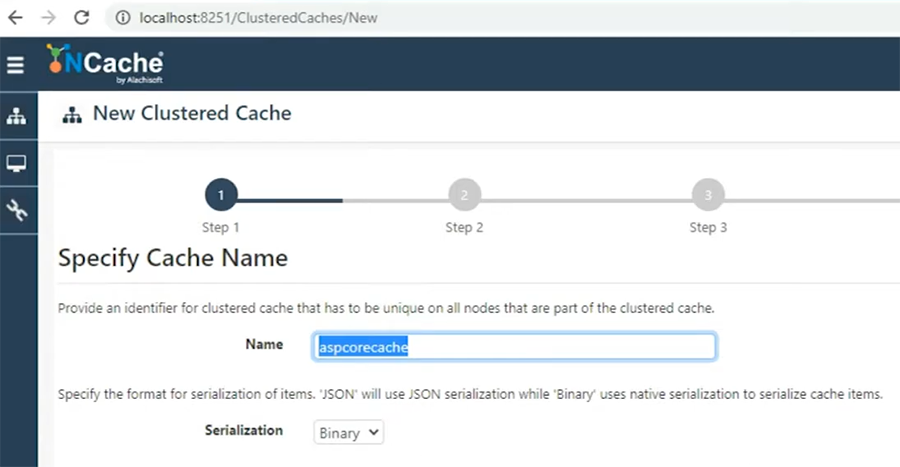Click the browser forward arrow
The height and width of the screenshot is (467, 900).
click(x=49, y=18)
